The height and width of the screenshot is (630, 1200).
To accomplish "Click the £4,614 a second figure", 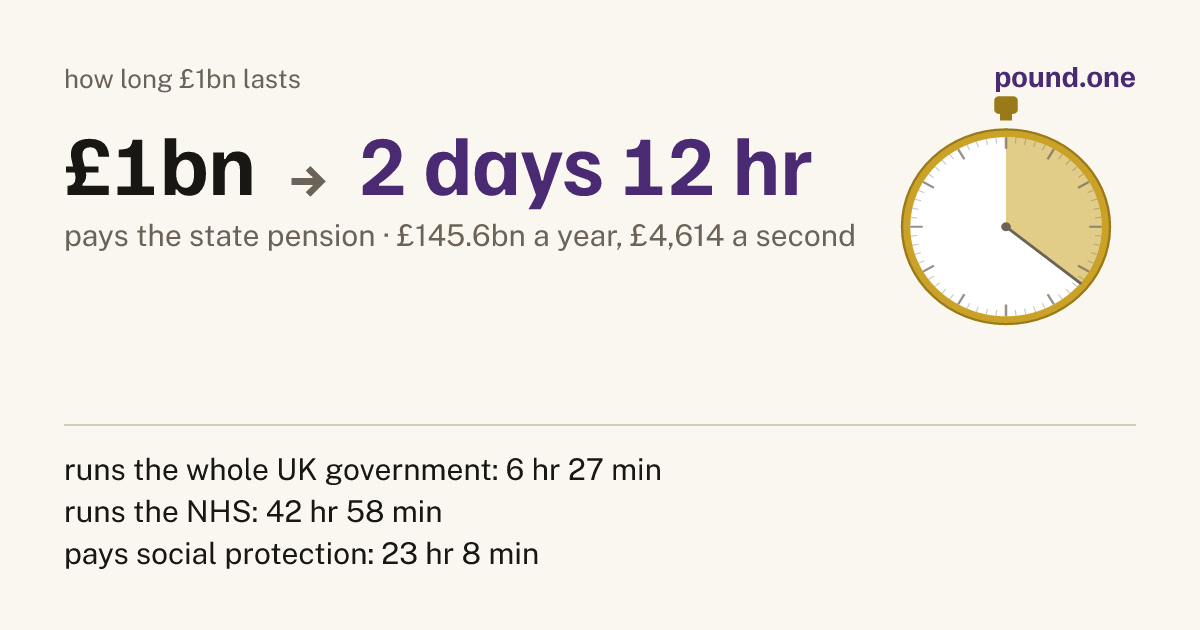I will pyautogui.click(x=743, y=237).
